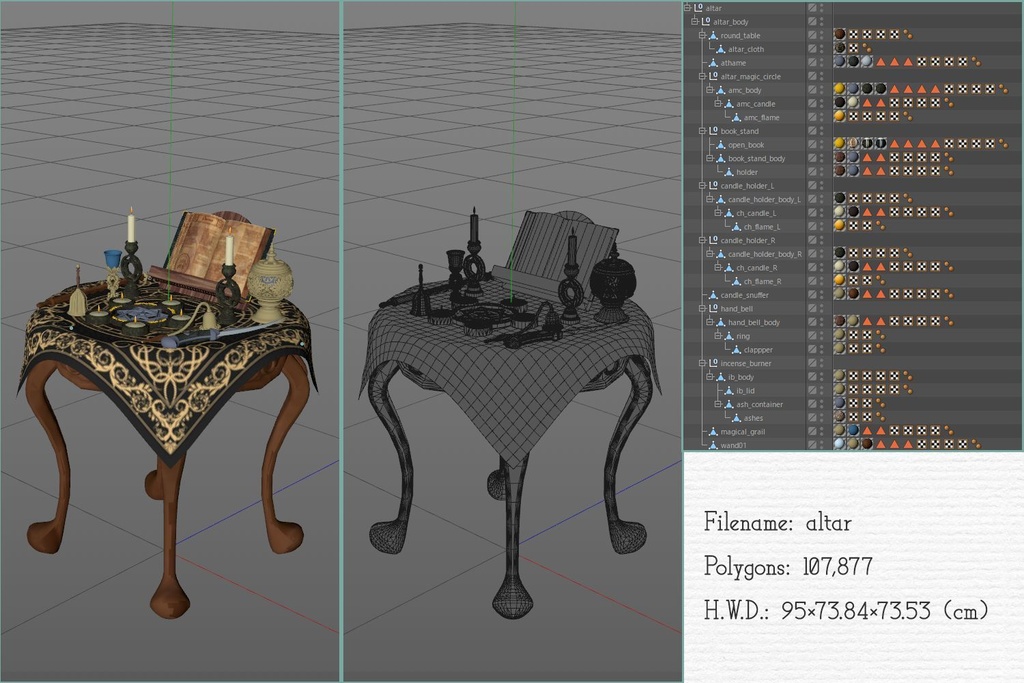Click the first material tag on holder row
Screen dimensions: 1024x683
tap(840, 170)
